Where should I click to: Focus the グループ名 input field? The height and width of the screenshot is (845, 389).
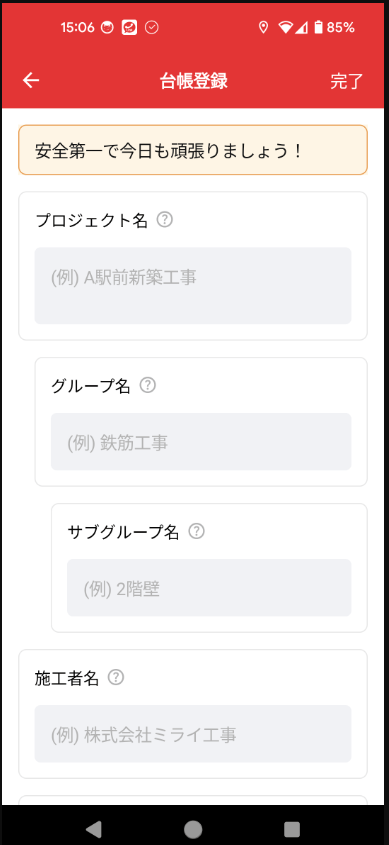click(201, 441)
